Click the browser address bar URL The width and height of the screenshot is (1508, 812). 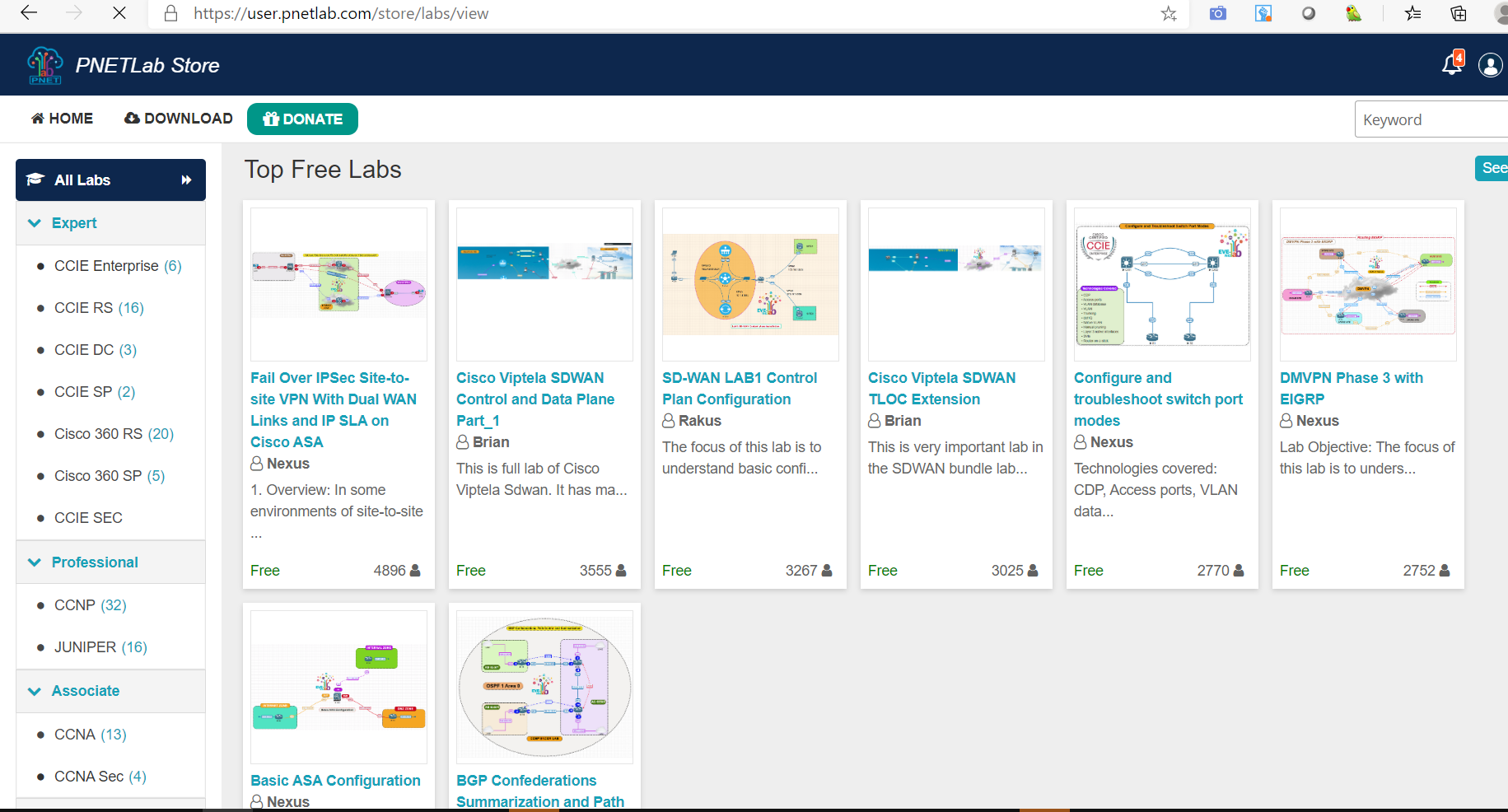pyautogui.click(x=341, y=13)
